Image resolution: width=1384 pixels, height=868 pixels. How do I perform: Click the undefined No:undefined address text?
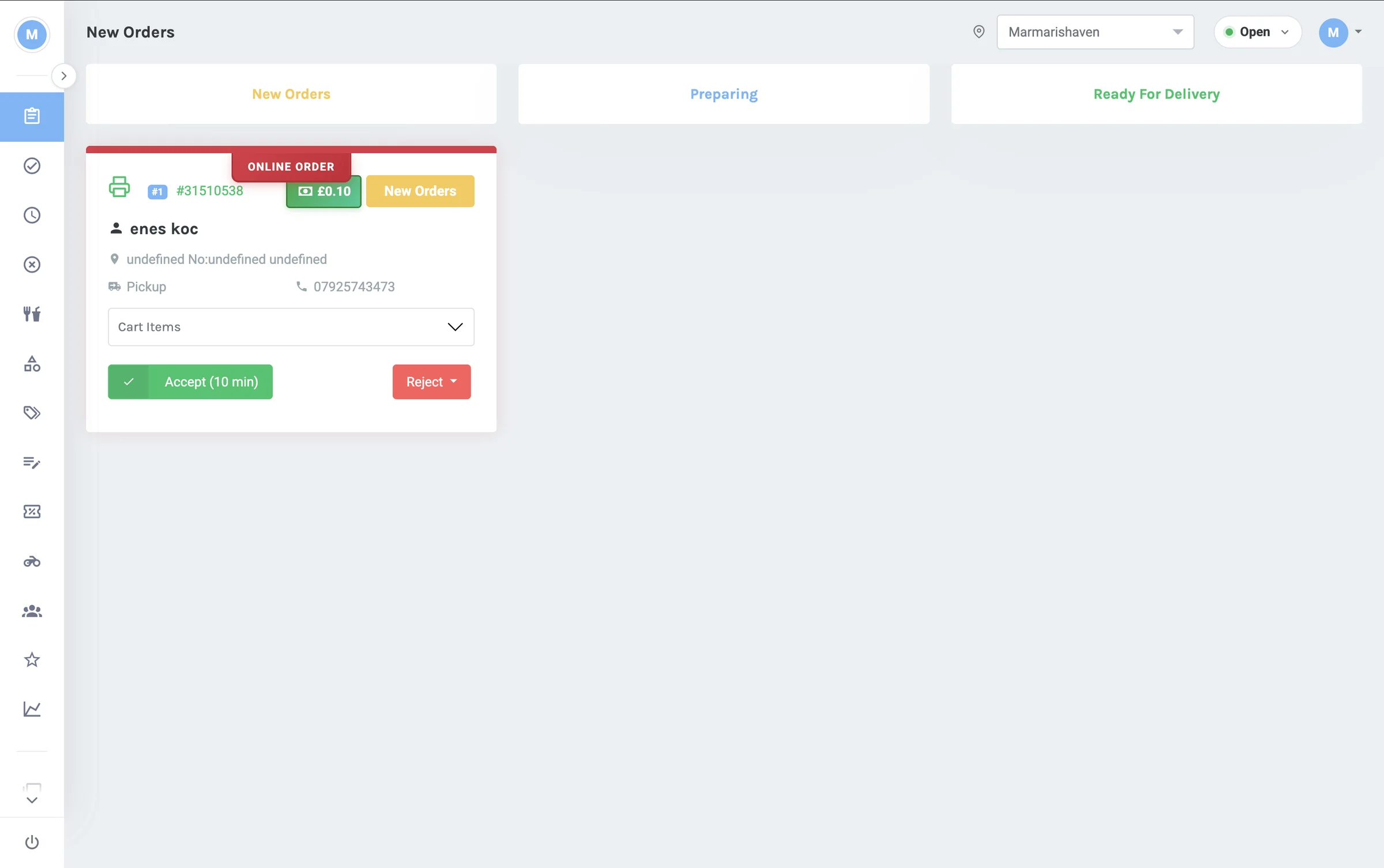227,259
